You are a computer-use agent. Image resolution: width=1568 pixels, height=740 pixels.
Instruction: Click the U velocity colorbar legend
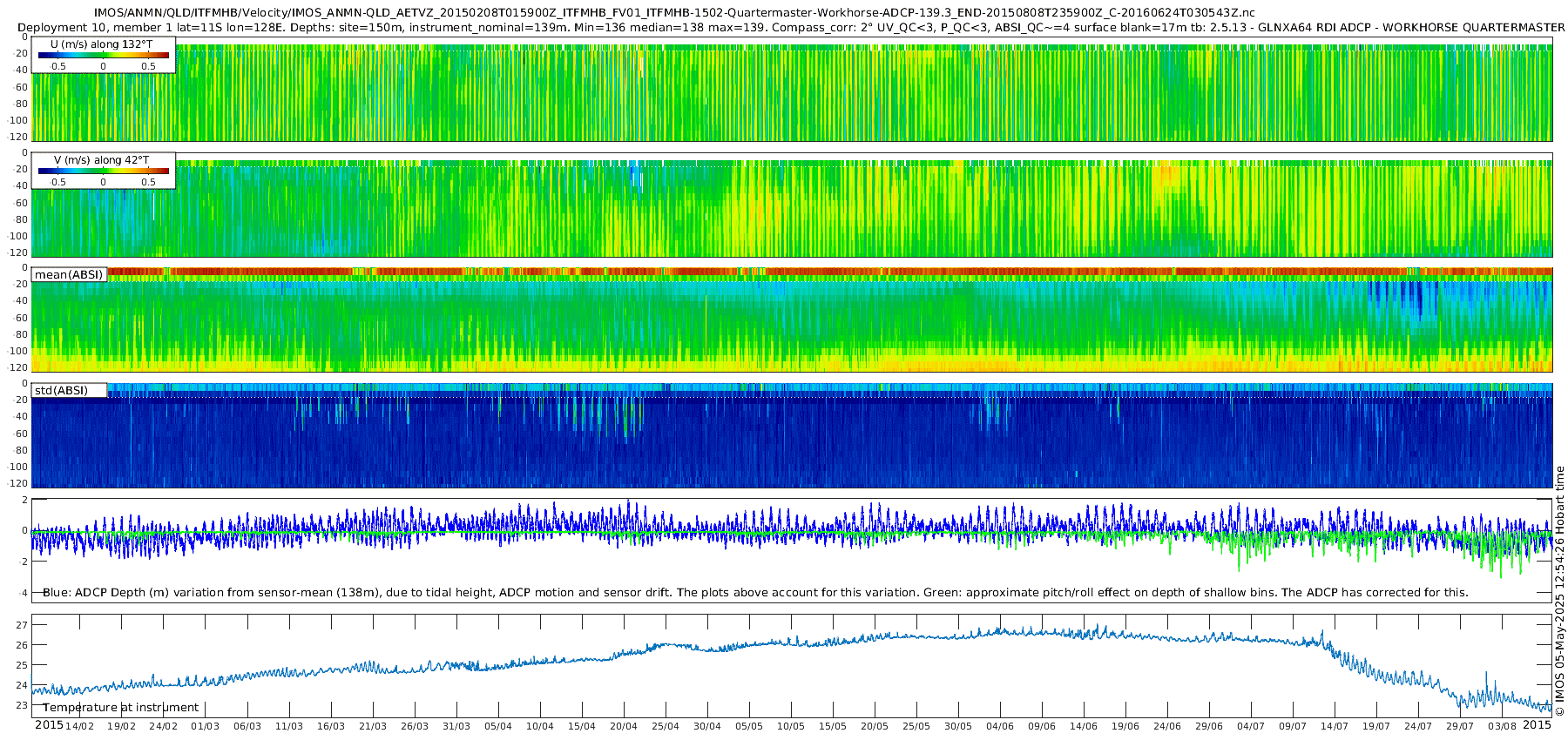coord(103,56)
